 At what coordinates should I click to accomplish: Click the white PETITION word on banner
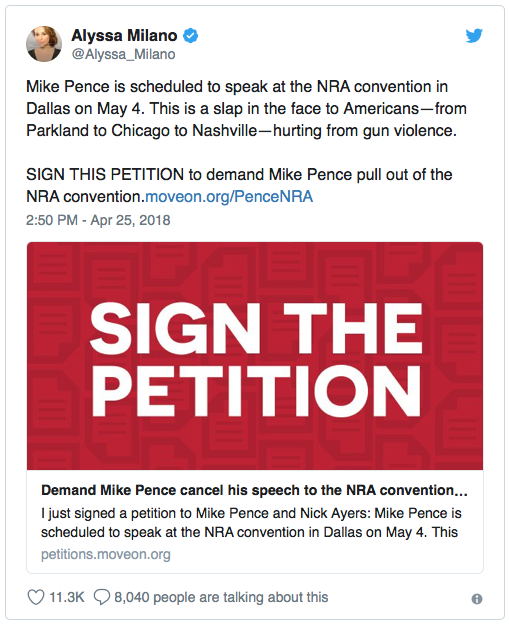pos(256,391)
